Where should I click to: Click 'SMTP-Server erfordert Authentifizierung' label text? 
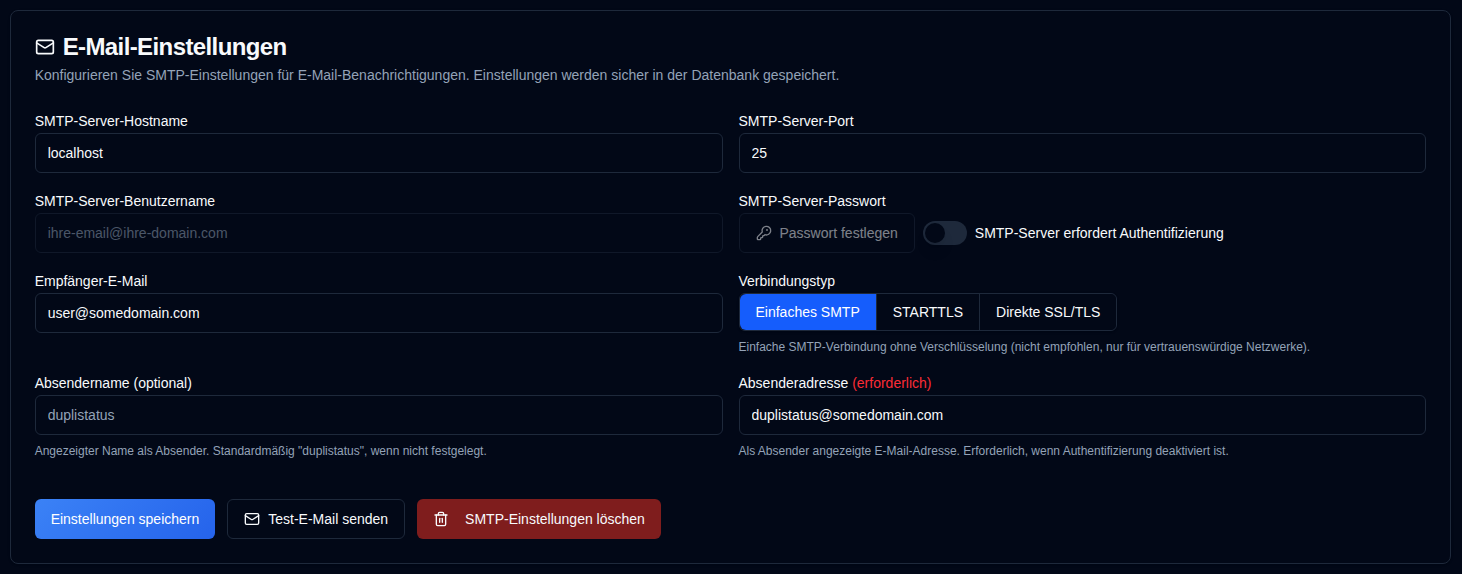point(1099,233)
